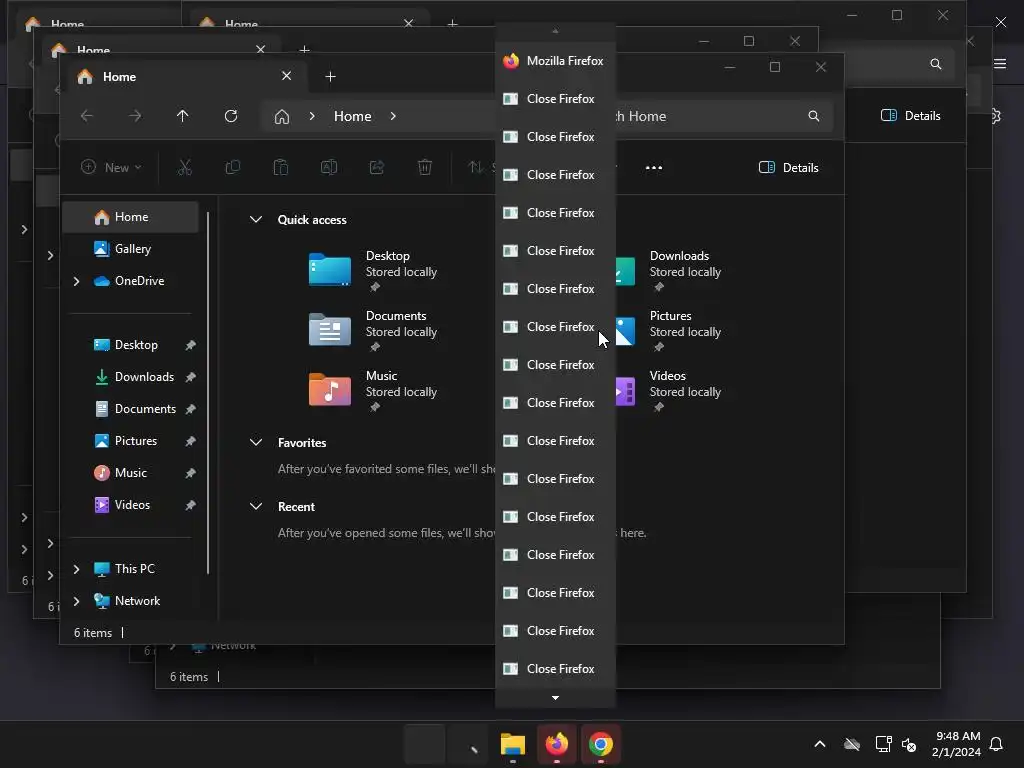
Task: Open hamburger menu in rear window
Action: tap(1000, 63)
